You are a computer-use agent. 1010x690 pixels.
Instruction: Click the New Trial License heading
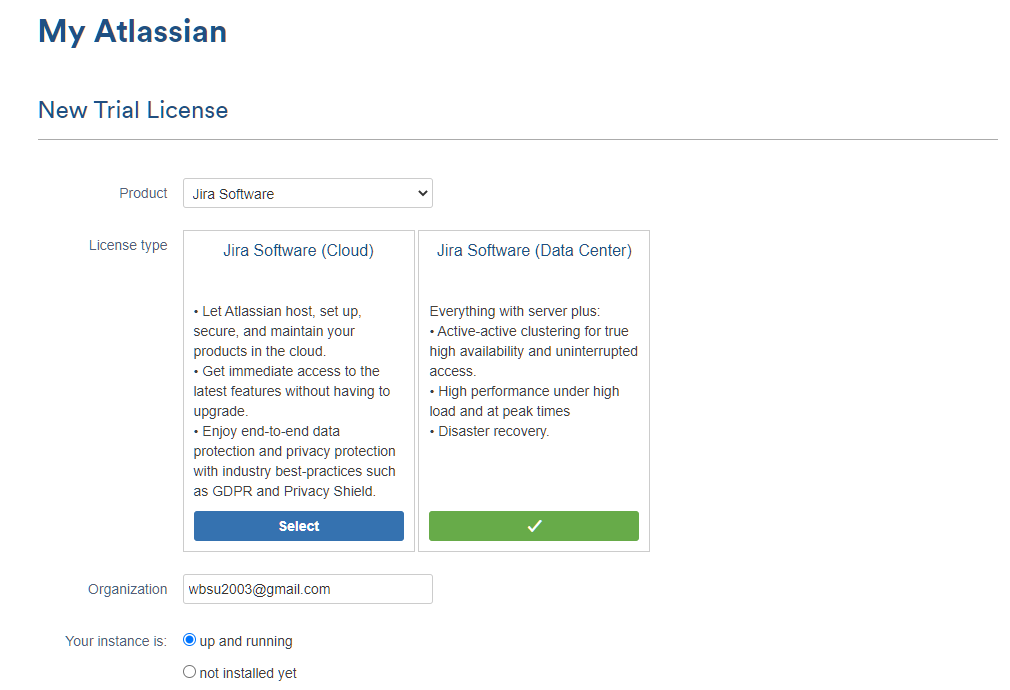tap(133, 110)
